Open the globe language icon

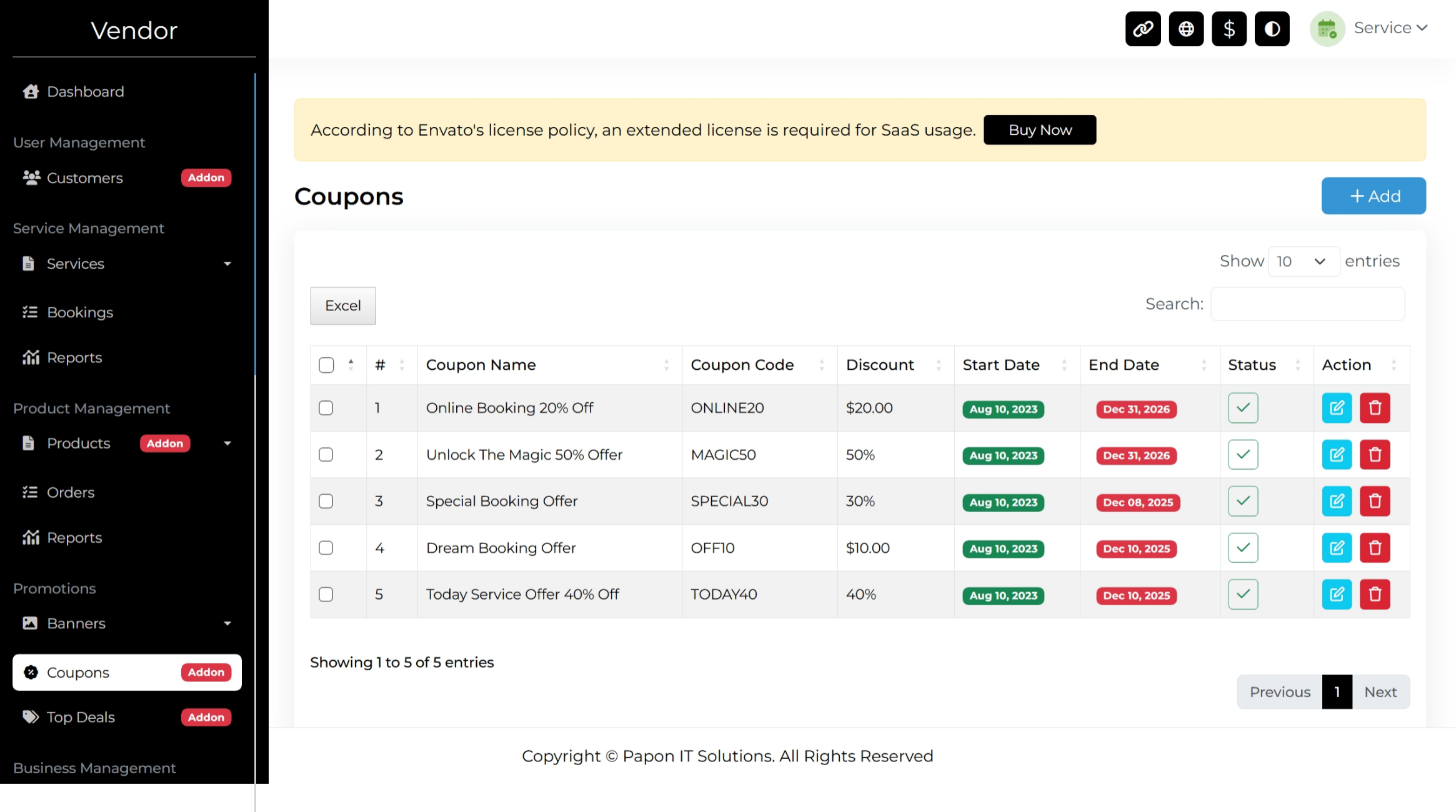click(1186, 29)
